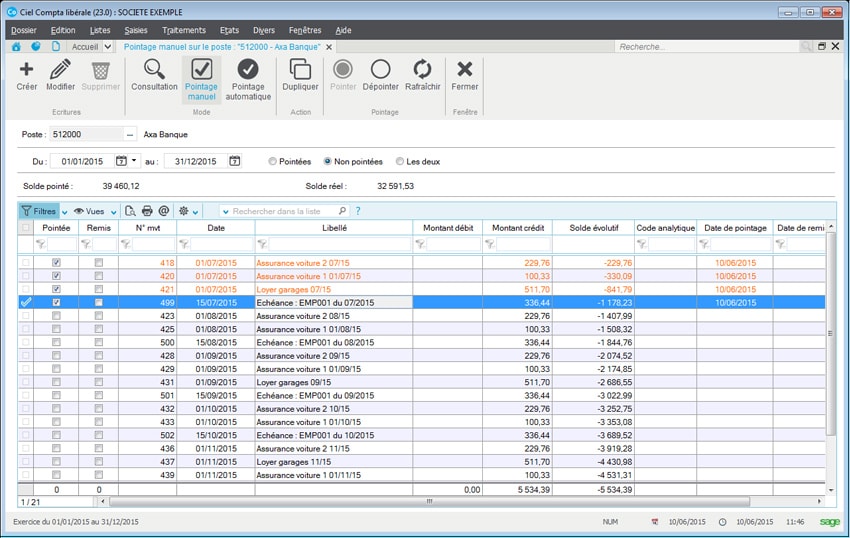Image resolution: width=850 pixels, height=538 pixels.
Task: Uncheck Pointée for movement 418
Action: pos(56,262)
